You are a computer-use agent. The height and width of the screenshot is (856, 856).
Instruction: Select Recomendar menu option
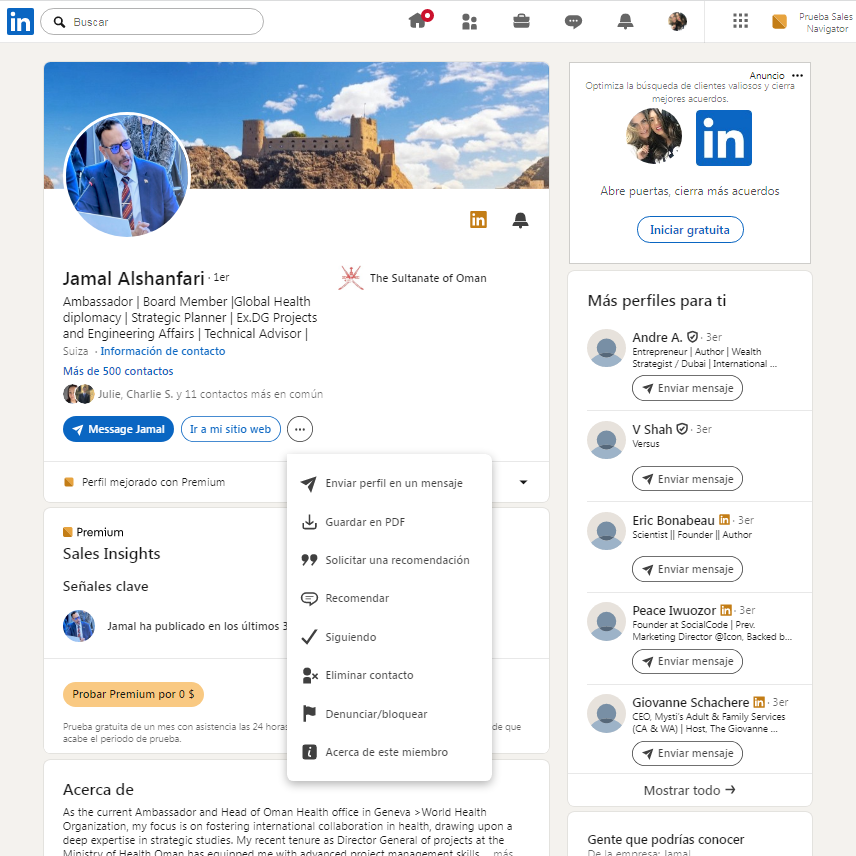click(x=389, y=598)
